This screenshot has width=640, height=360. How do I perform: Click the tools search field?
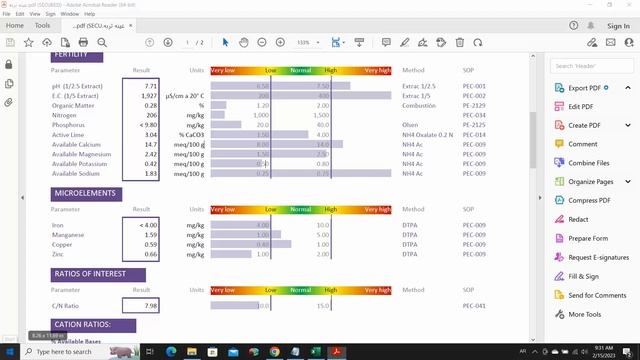point(592,66)
